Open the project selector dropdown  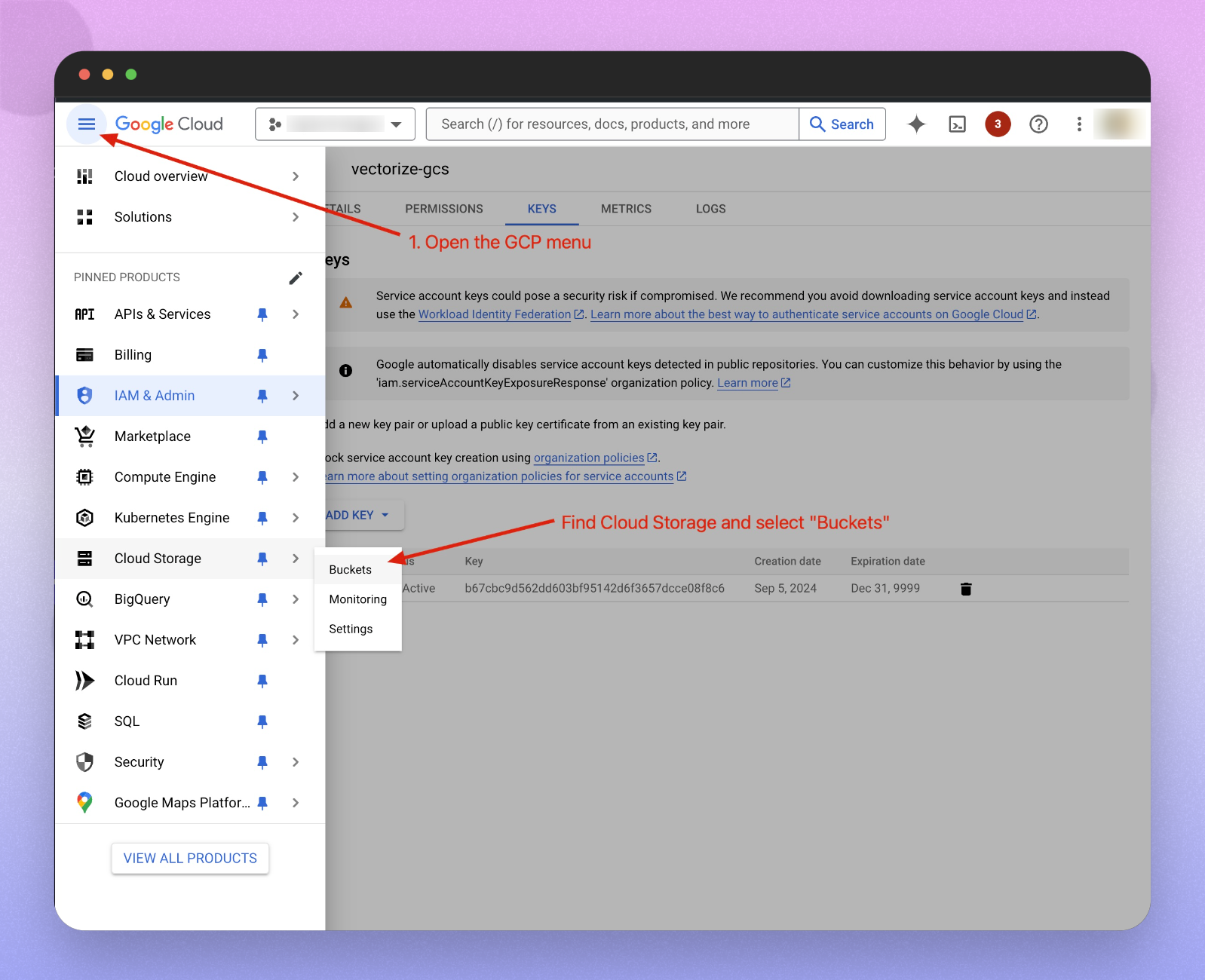click(336, 124)
